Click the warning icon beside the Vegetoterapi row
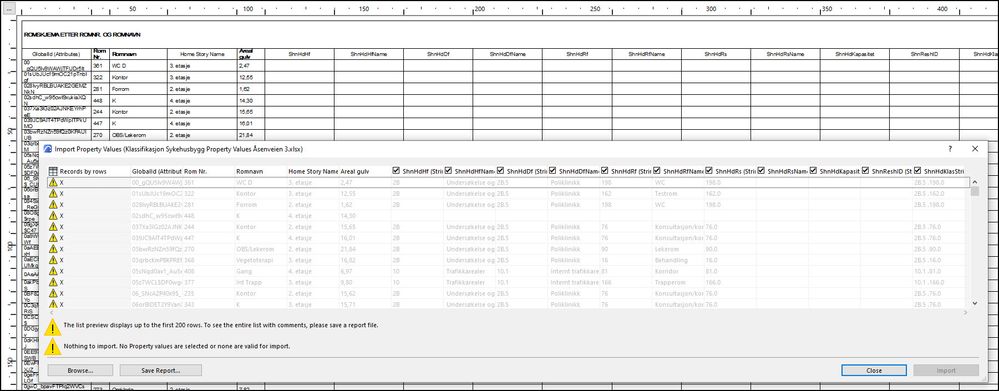Screen dimensions: 999x391 tap(54, 260)
